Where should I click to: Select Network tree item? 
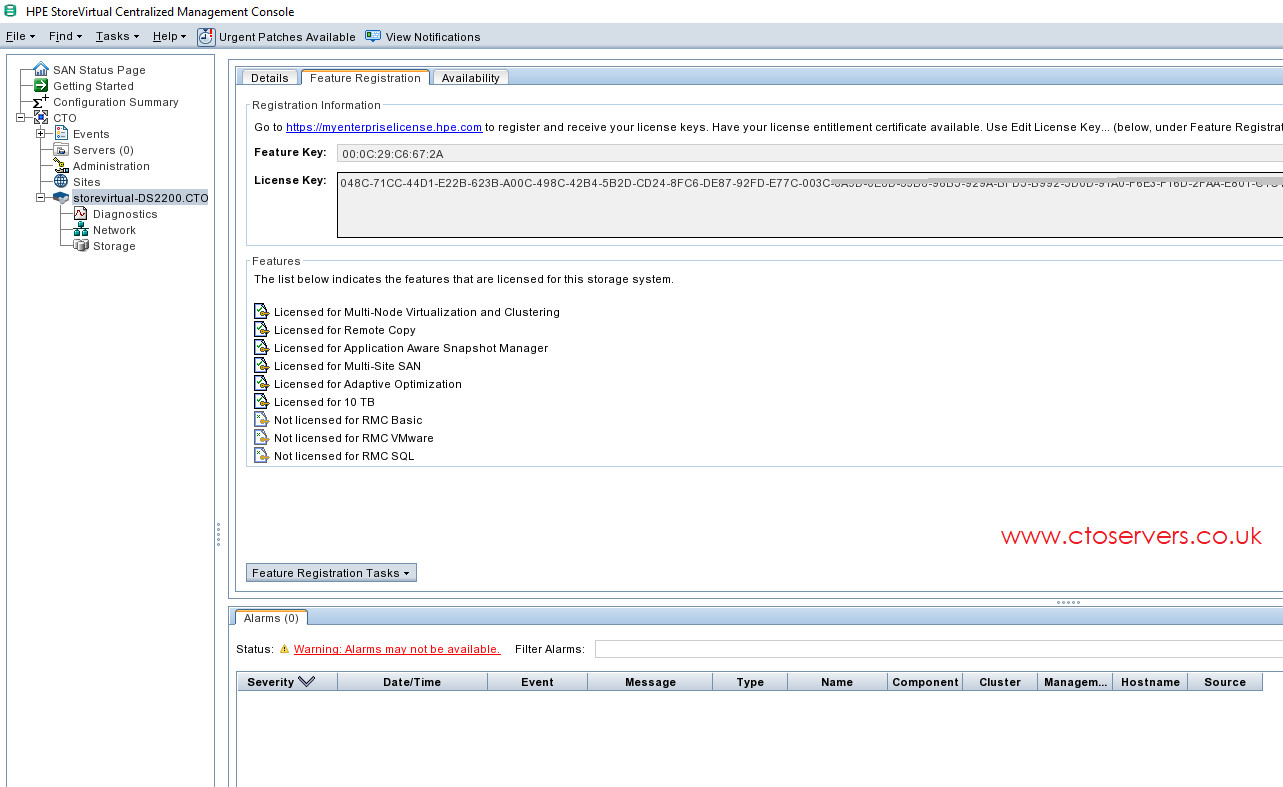(x=114, y=230)
